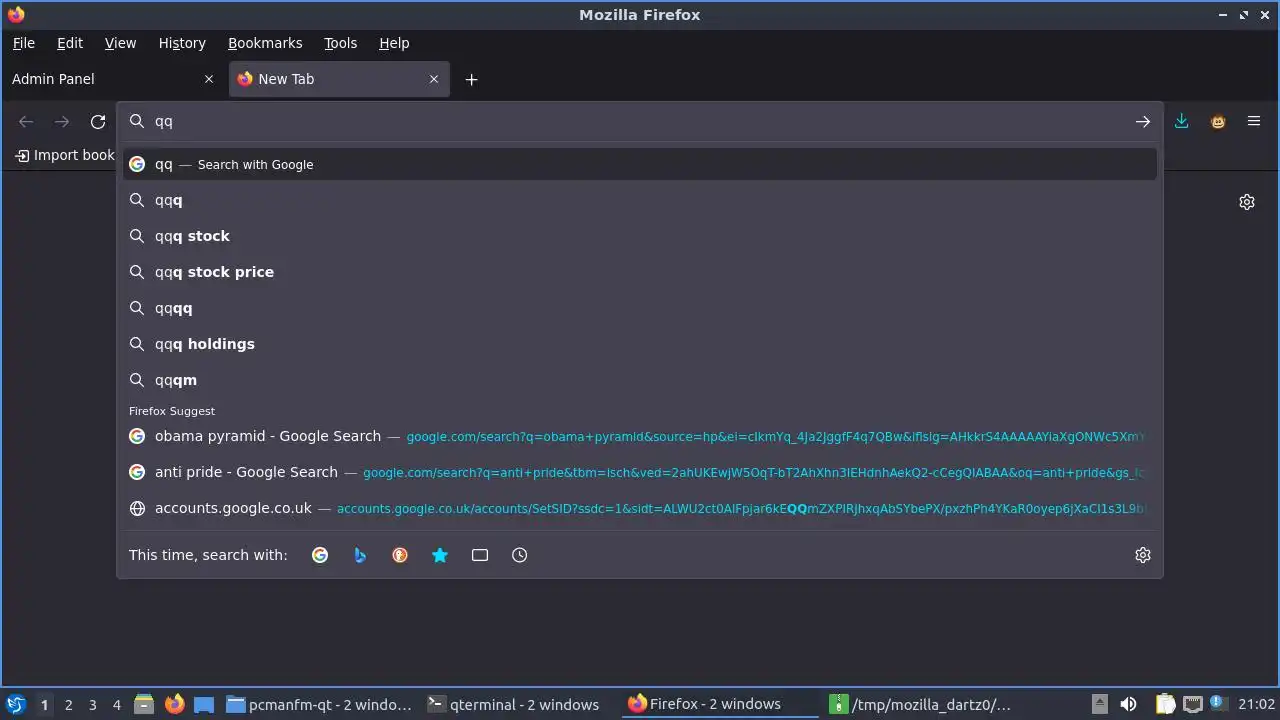This screenshot has height=720, width=1280.
Task: Open the History menu
Action: (x=182, y=43)
